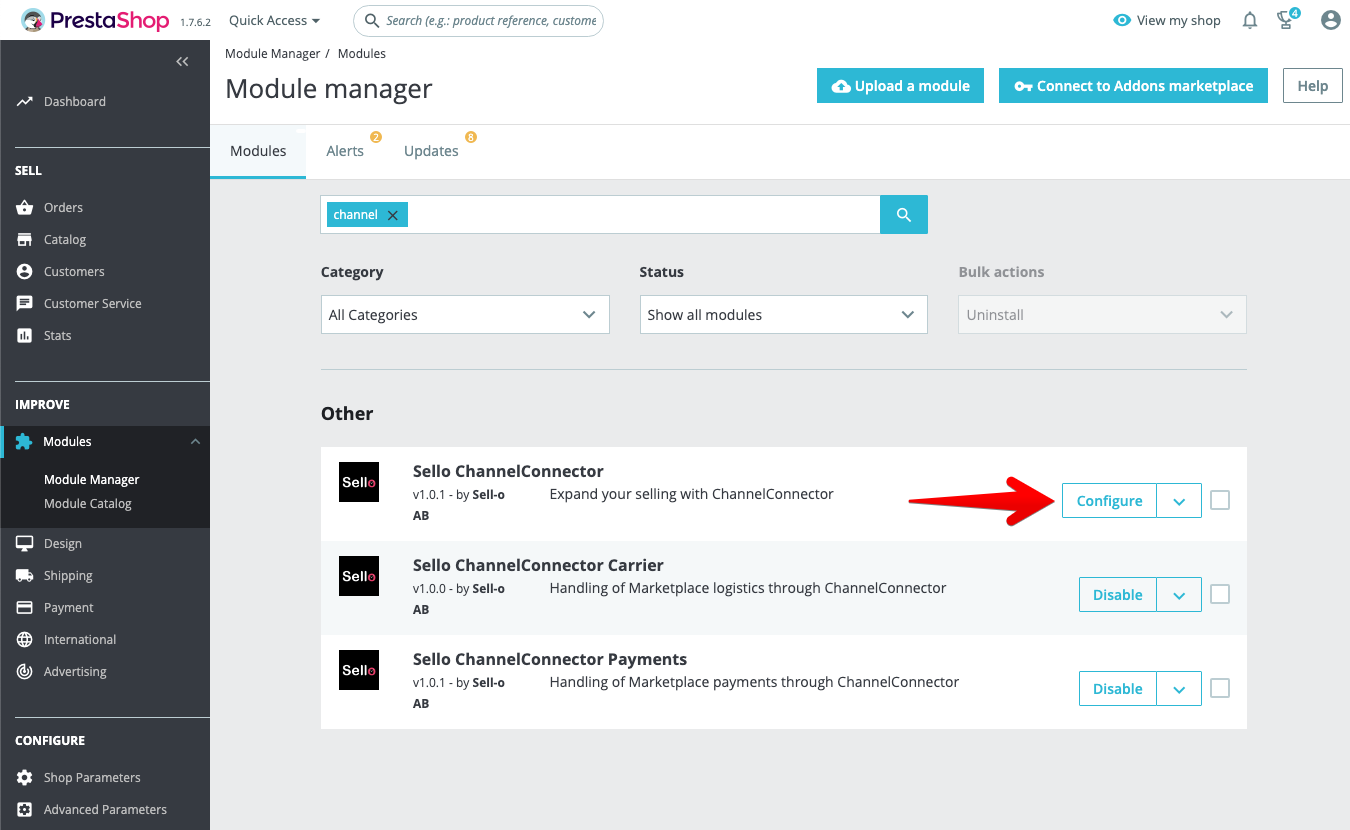This screenshot has height=830, width=1350.
Task: Click the View my shop eye icon
Action: point(1122,20)
